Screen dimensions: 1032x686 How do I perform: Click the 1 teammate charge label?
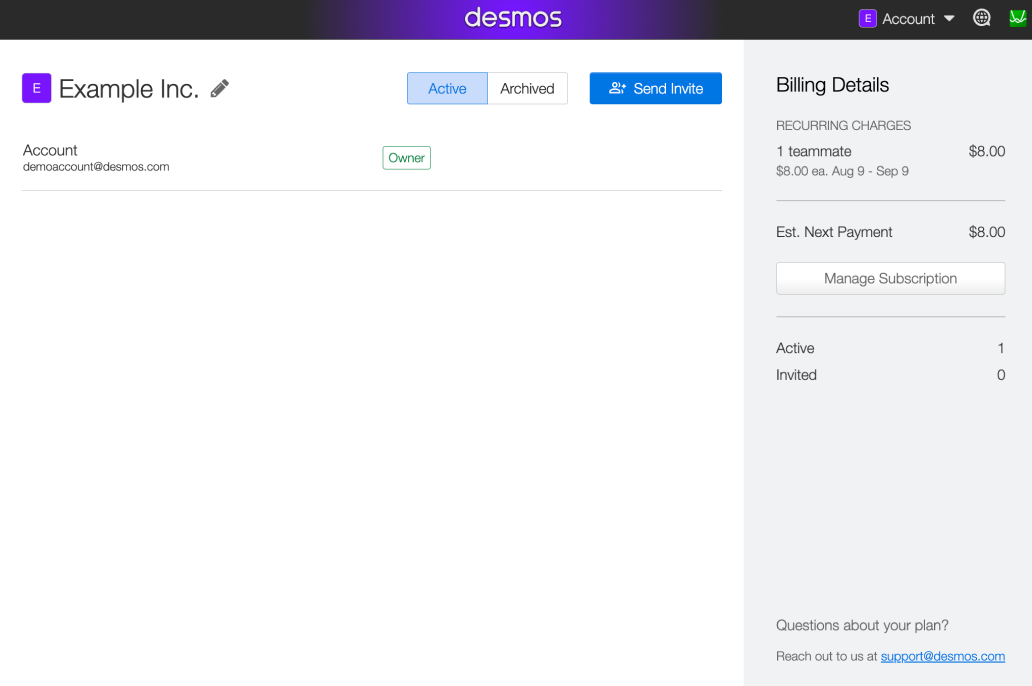point(813,151)
